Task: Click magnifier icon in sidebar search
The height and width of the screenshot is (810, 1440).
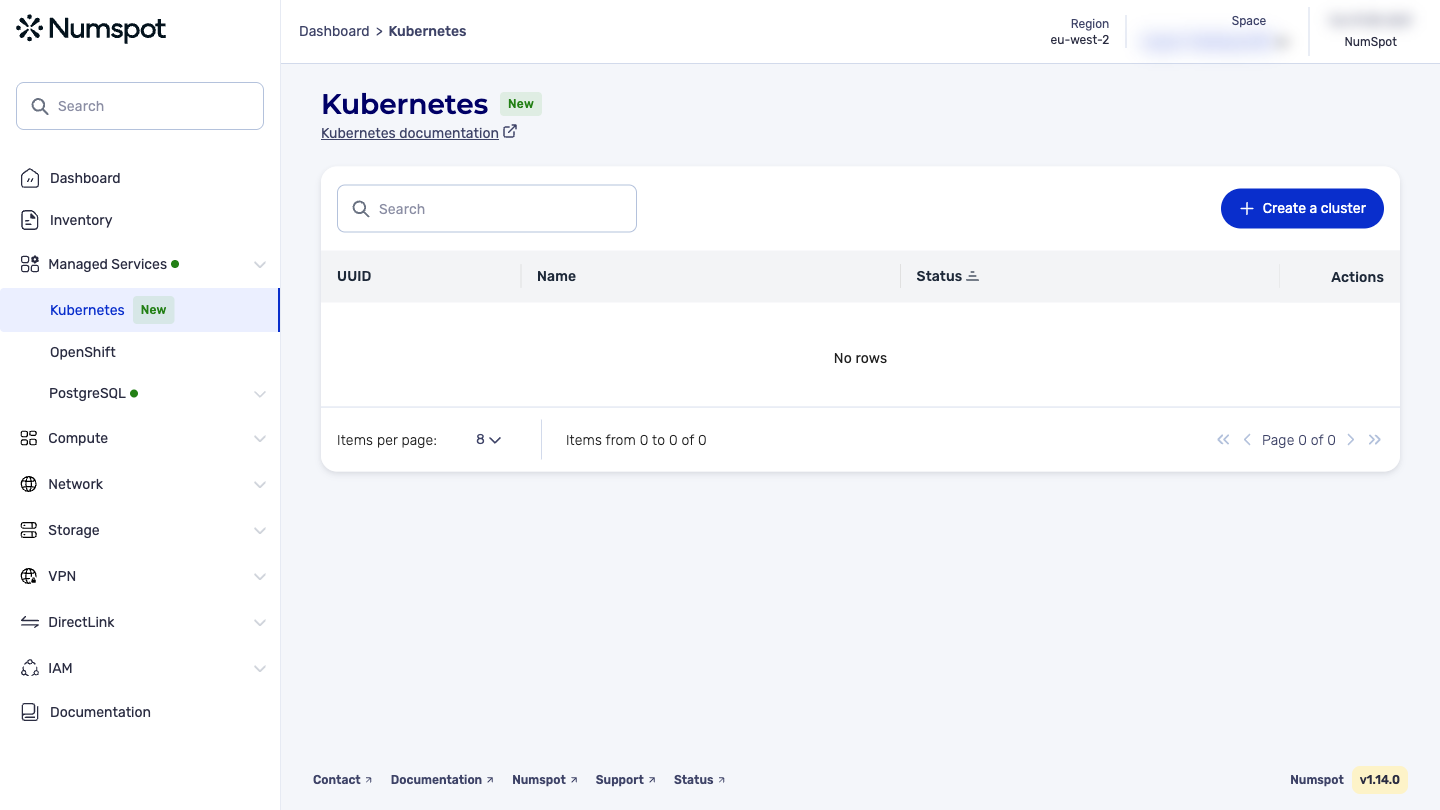Action: click(40, 106)
